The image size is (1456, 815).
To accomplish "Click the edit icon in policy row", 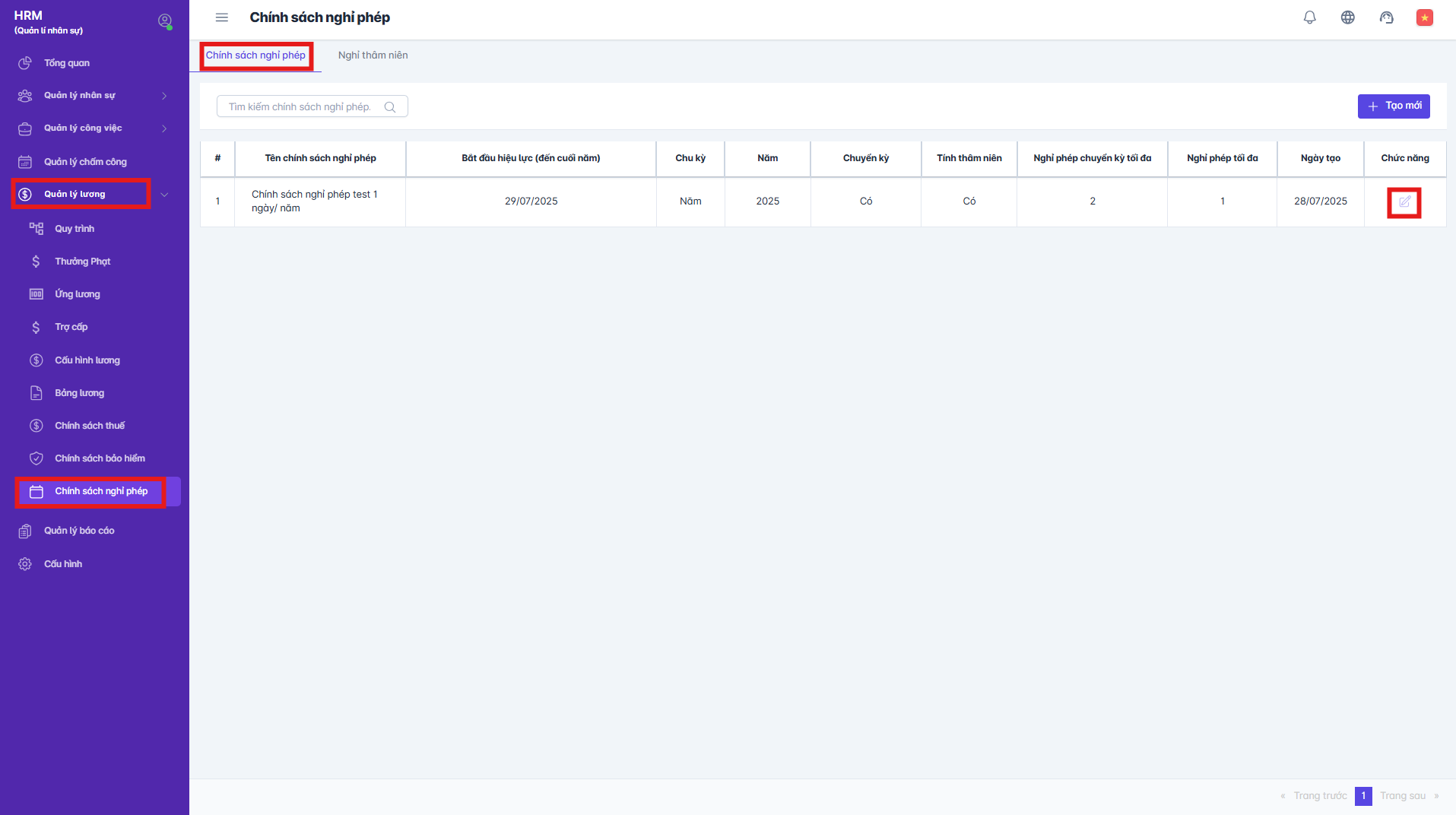I will pyautogui.click(x=1404, y=202).
